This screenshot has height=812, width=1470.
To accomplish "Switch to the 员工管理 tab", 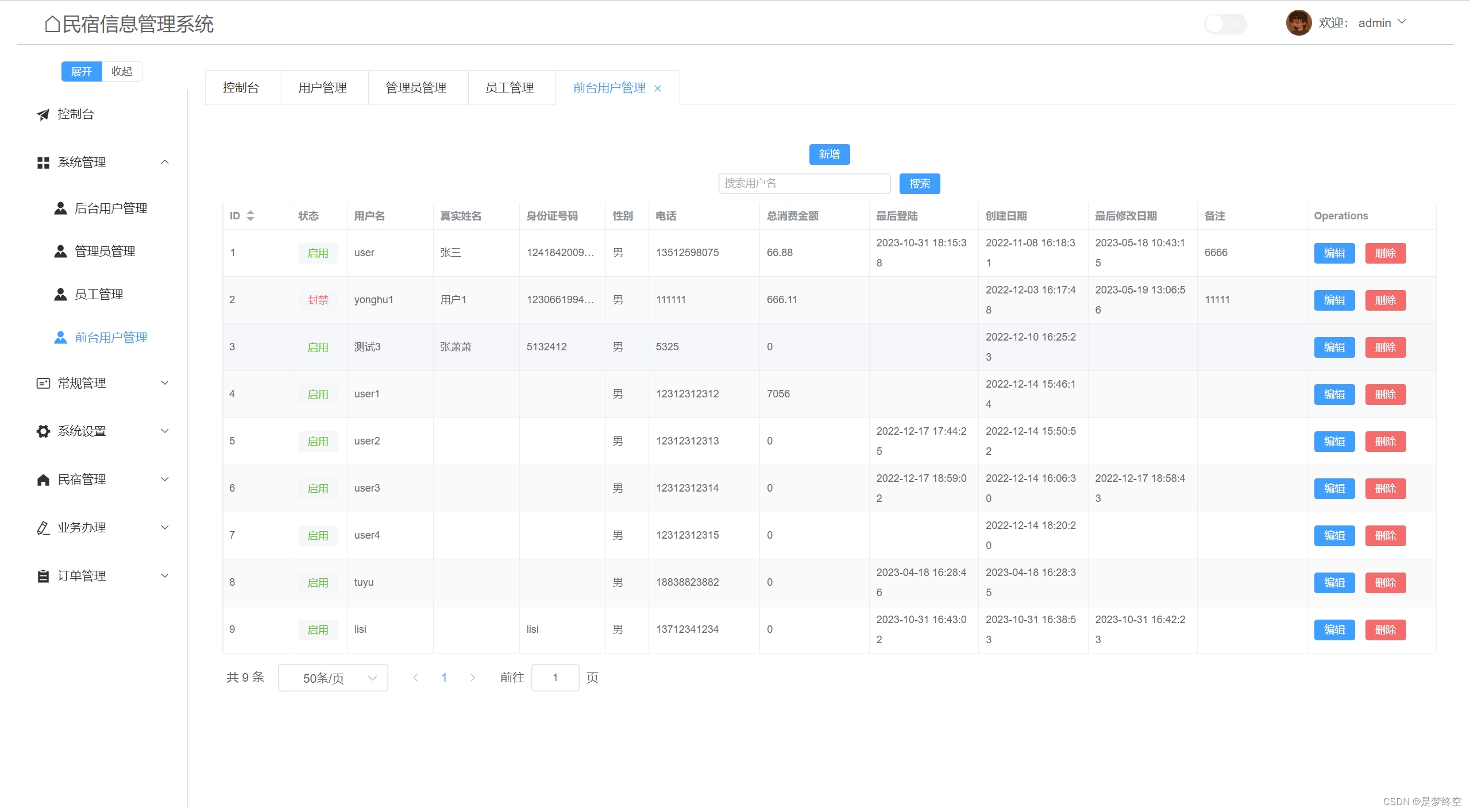I will tap(510, 88).
